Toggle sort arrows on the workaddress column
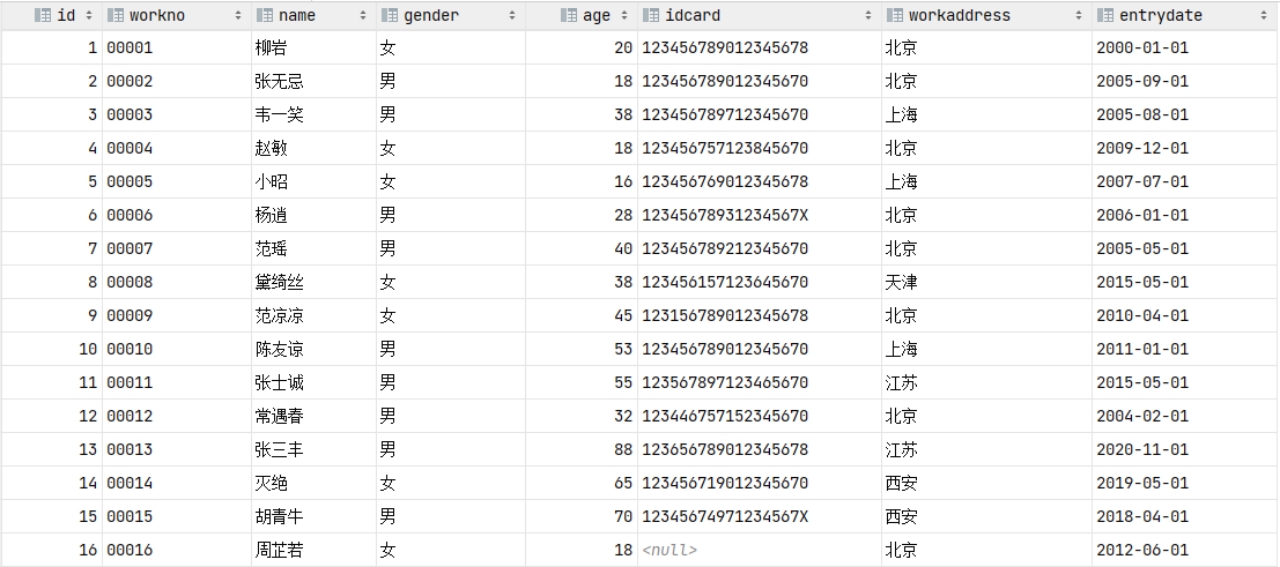 click(x=1079, y=16)
